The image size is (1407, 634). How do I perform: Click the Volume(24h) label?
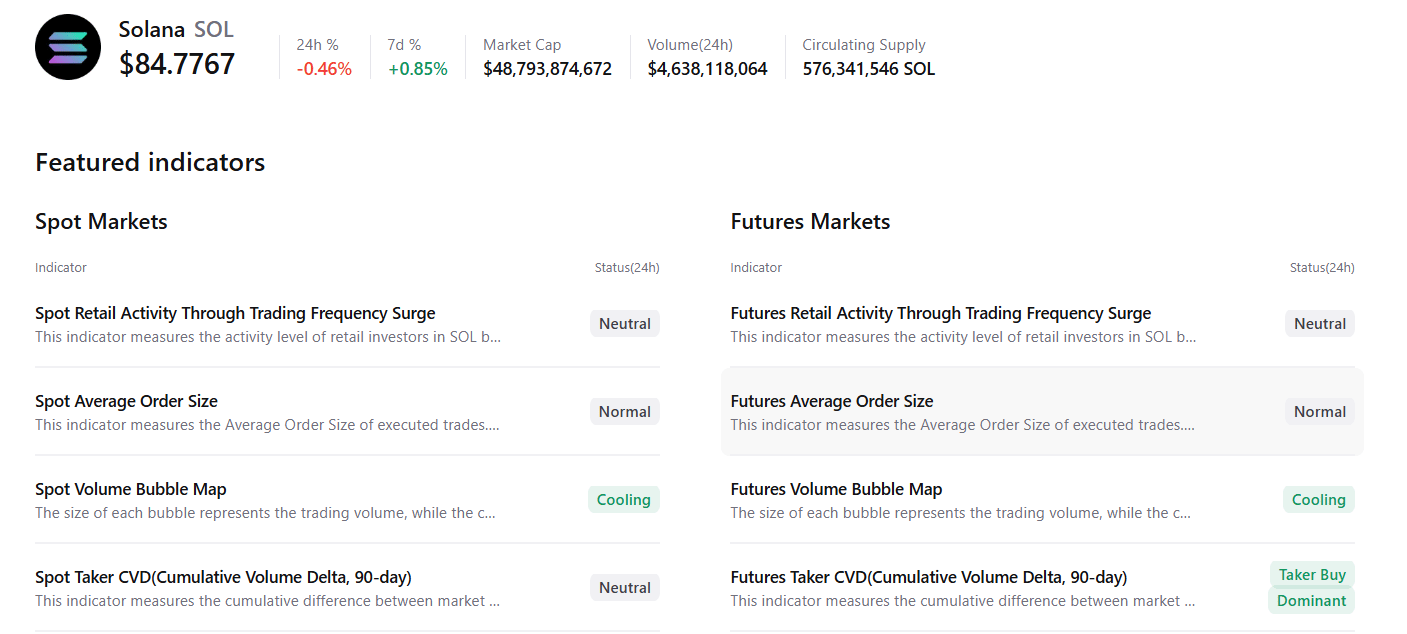tap(690, 45)
